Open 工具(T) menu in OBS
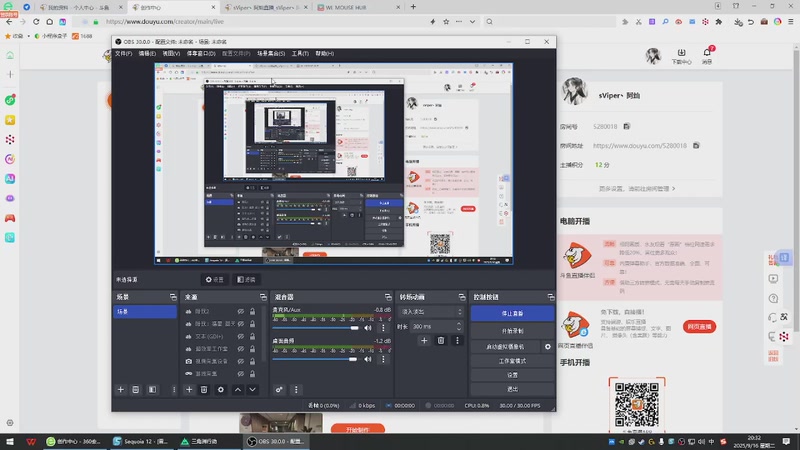 [300, 54]
